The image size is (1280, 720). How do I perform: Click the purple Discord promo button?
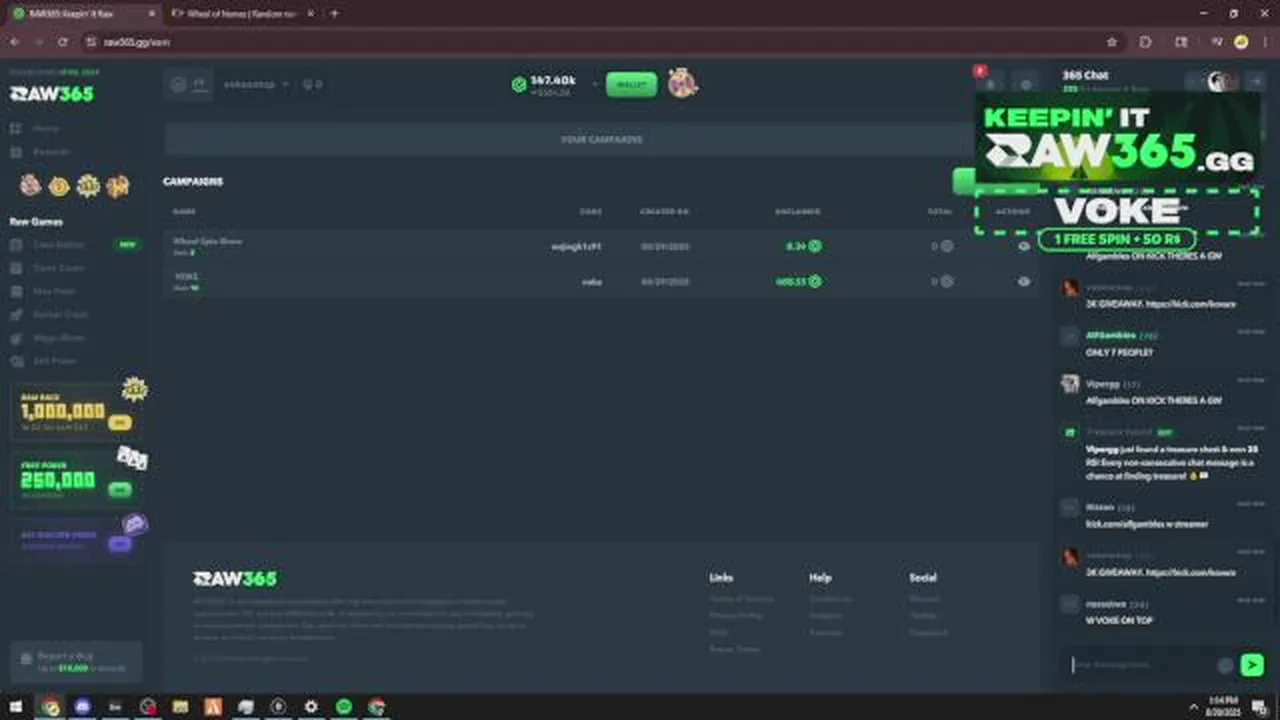point(119,544)
